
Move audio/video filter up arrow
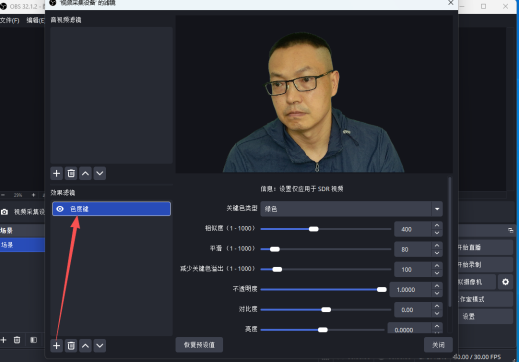pos(85,173)
